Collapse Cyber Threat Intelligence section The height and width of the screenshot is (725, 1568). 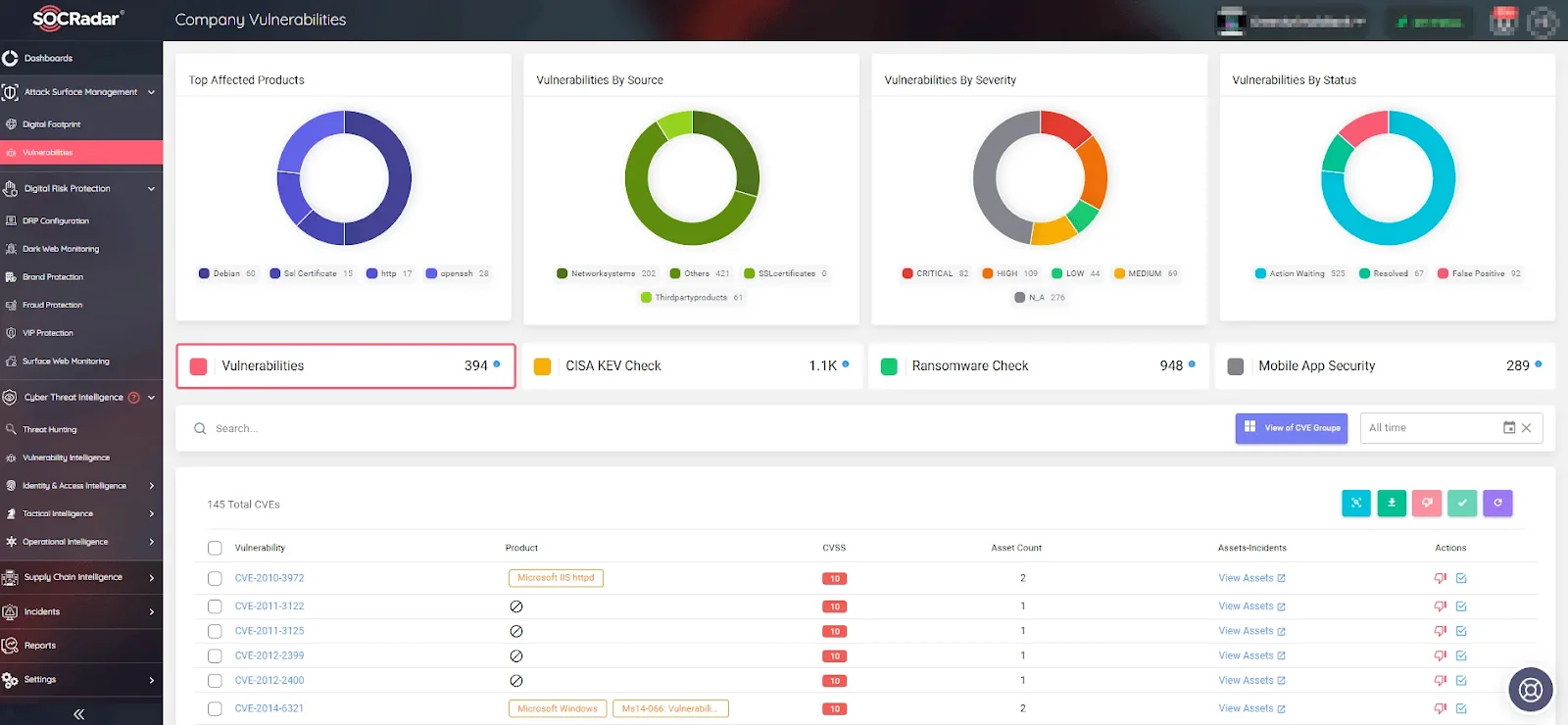pyautogui.click(x=151, y=398)
